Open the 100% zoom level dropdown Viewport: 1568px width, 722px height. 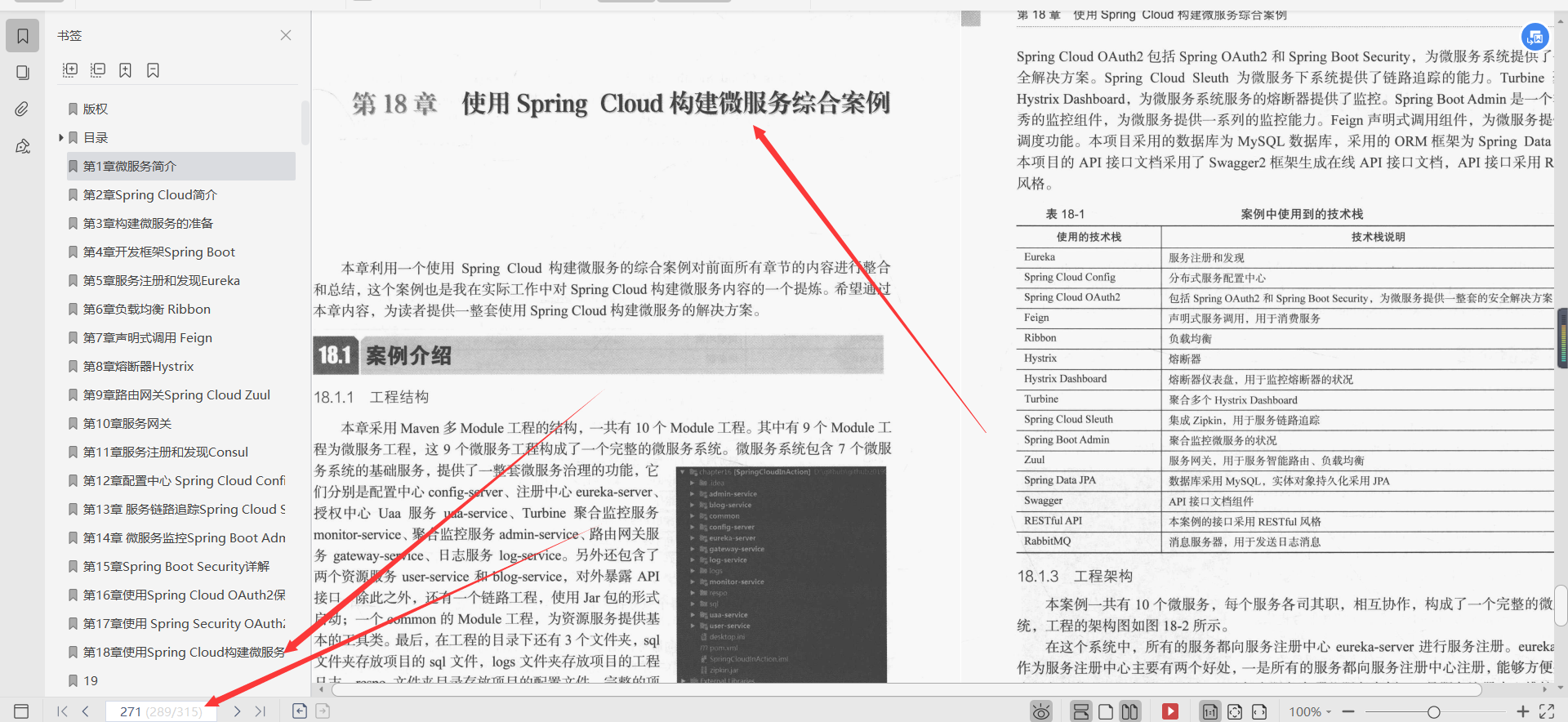tap(1310, 712)
